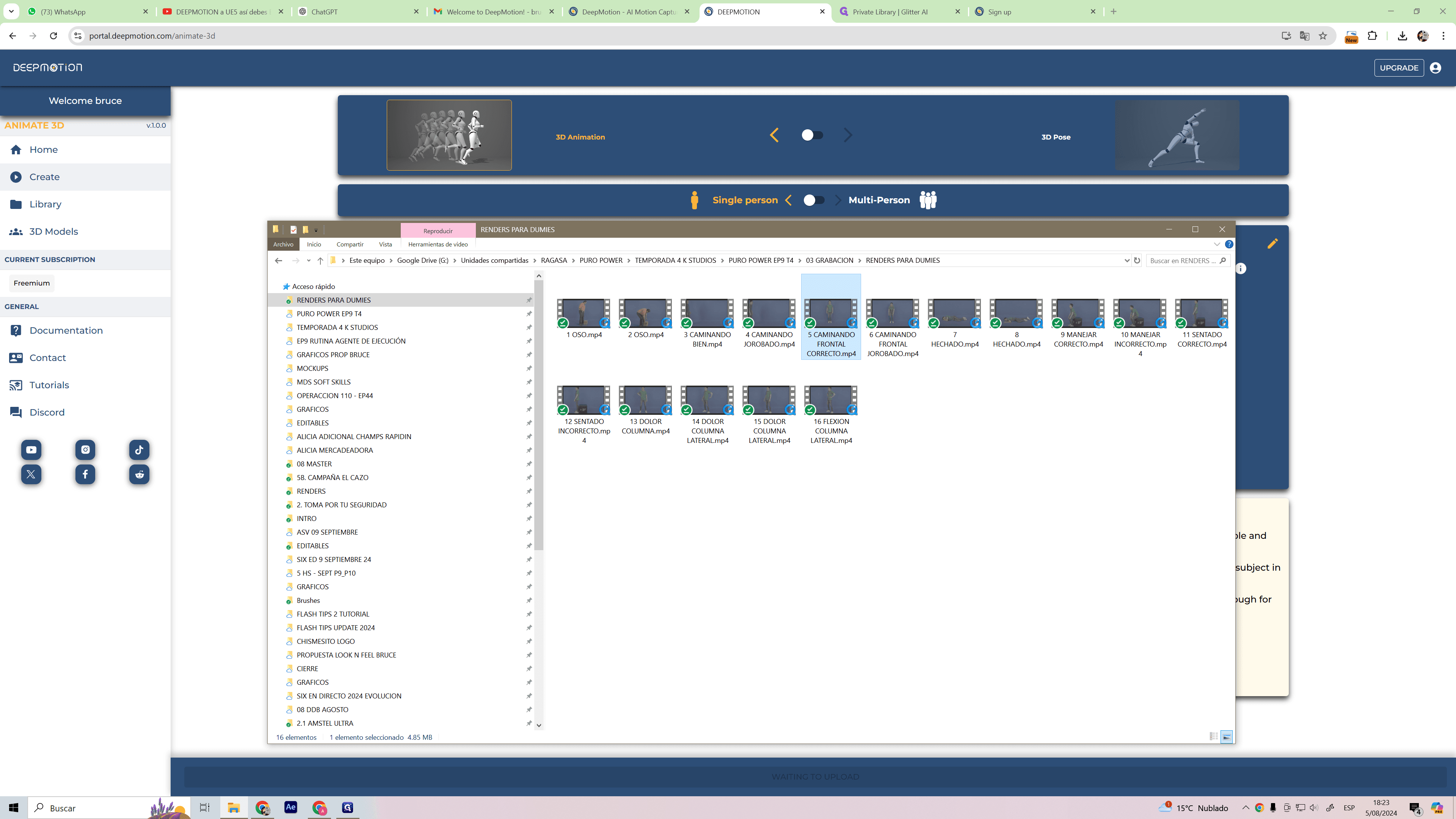1456x819 pixels.
Task: Open DeepMotion YouTube social icon
Action: (x=31, y=450)
